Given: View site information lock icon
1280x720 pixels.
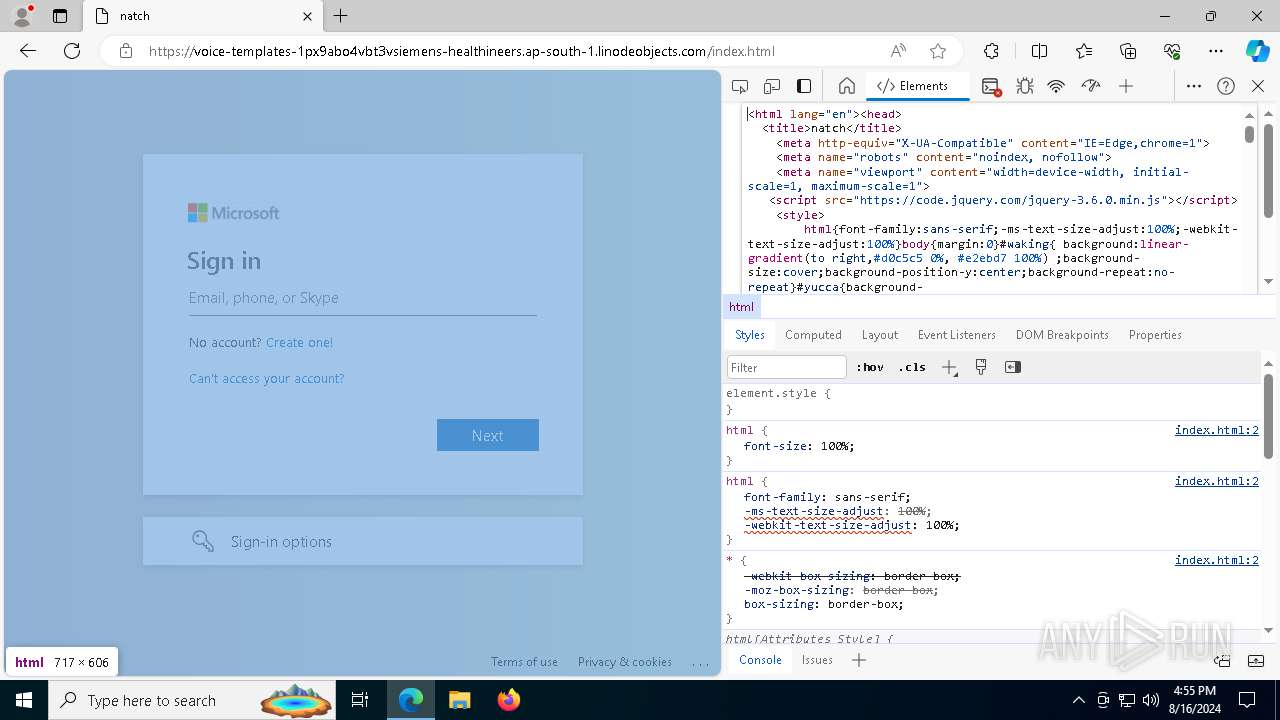Looking at the screenshot, I should (126, 51).
